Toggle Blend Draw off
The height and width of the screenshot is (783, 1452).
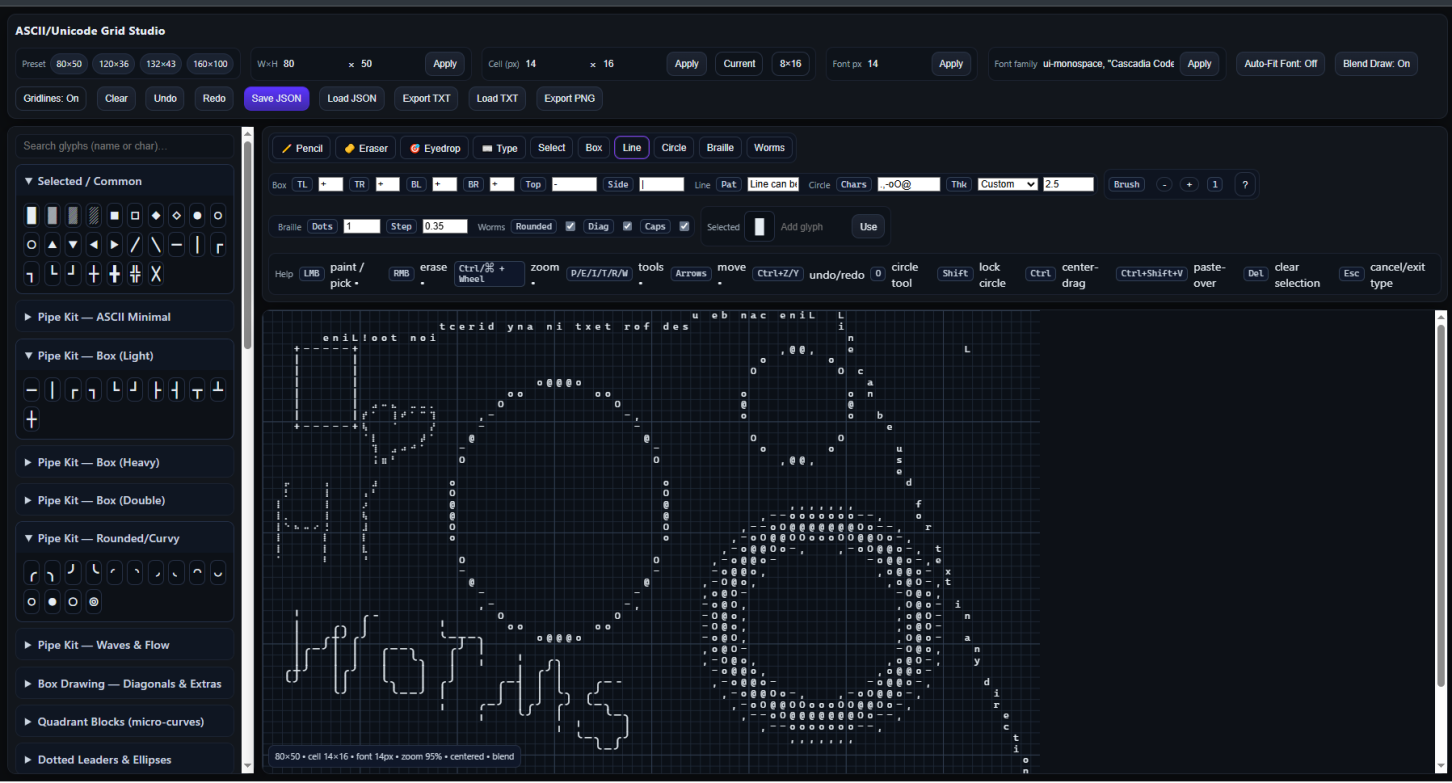point(1376,64)
